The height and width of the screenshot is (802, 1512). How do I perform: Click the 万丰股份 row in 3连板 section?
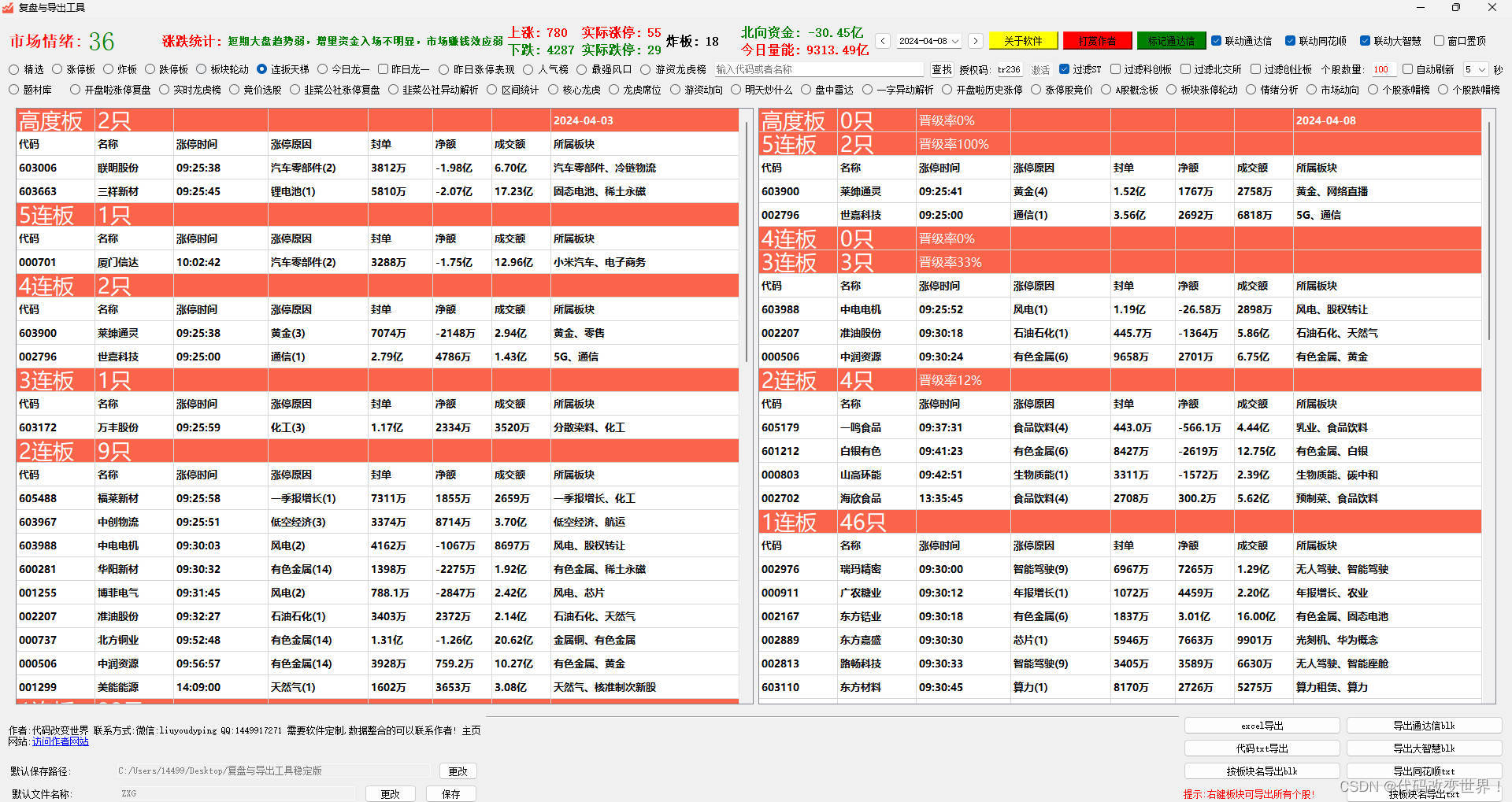point(377,427)
